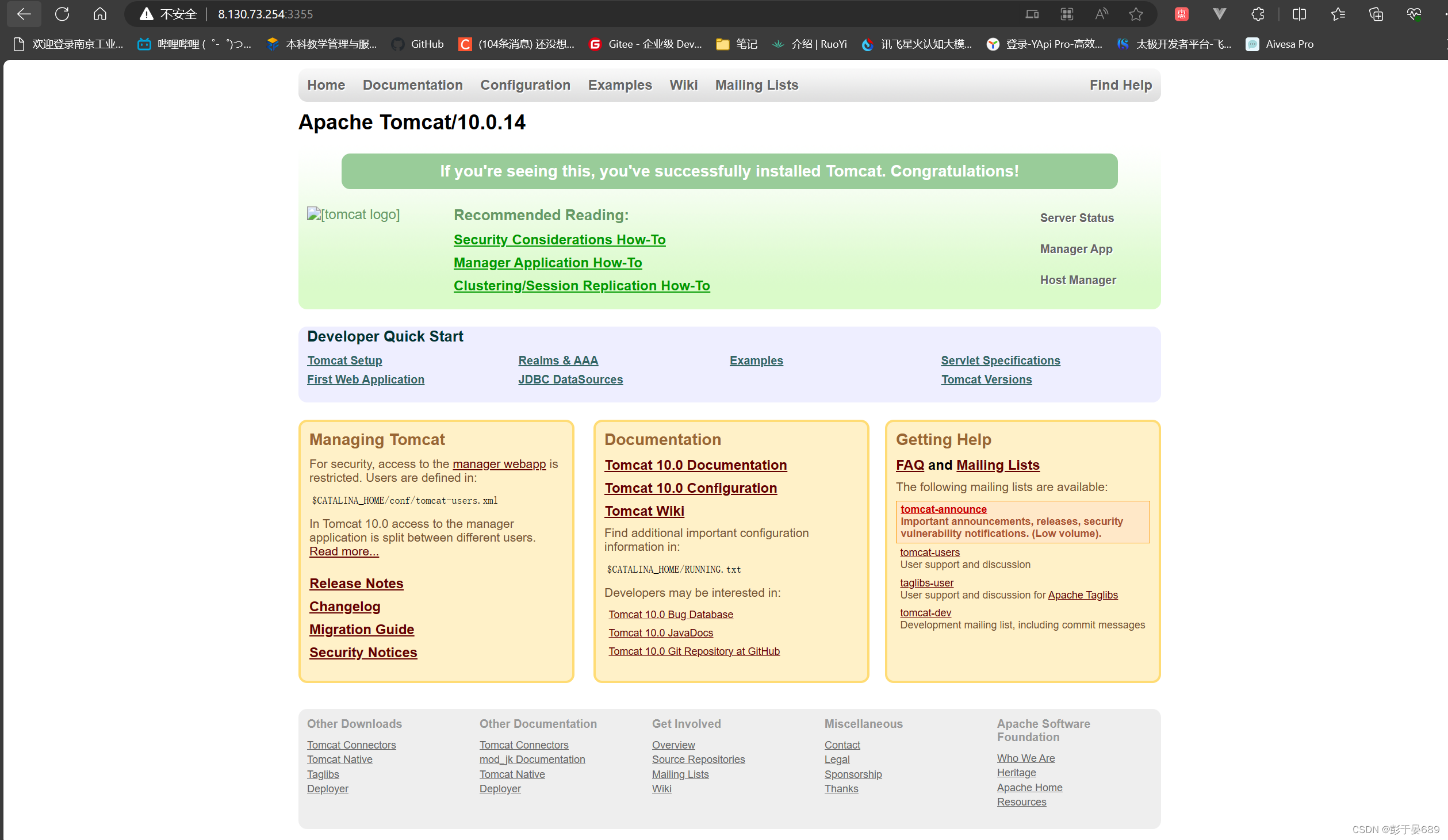Open Clustering/Session Replication How-To link
The height and width of the screenshot is (840, 1448).
point(581,286)
